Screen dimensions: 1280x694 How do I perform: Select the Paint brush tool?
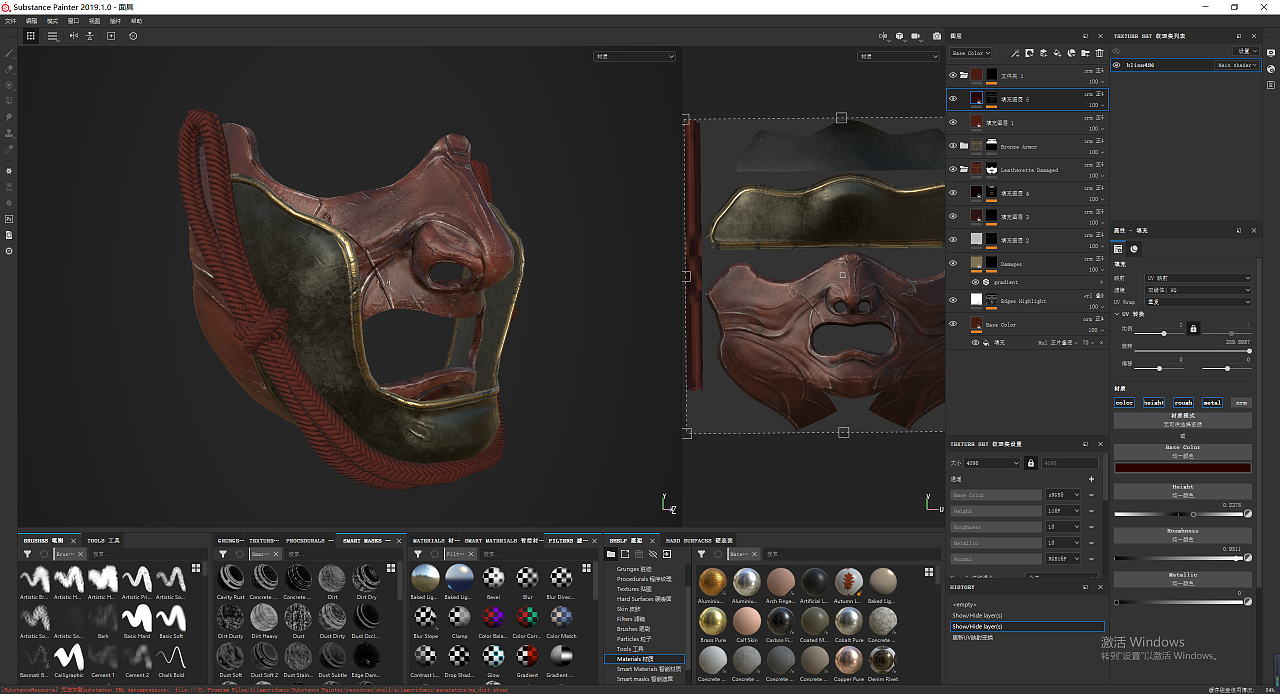[9, 53]
